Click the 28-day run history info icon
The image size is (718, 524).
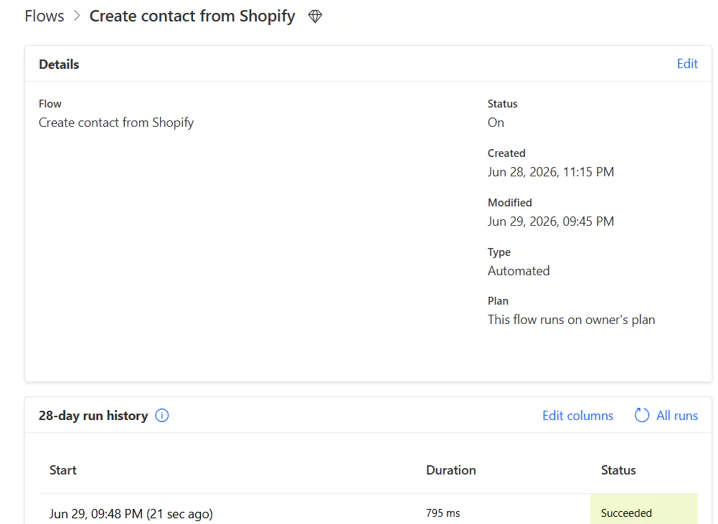click(x=162, y=415)
